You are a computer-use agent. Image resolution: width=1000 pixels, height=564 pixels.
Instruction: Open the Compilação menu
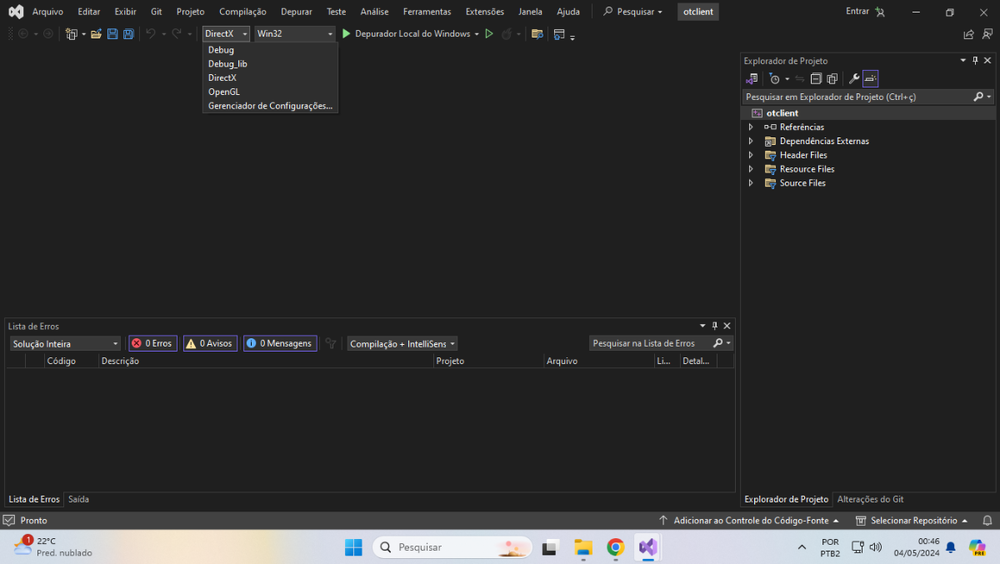(242, 12)
